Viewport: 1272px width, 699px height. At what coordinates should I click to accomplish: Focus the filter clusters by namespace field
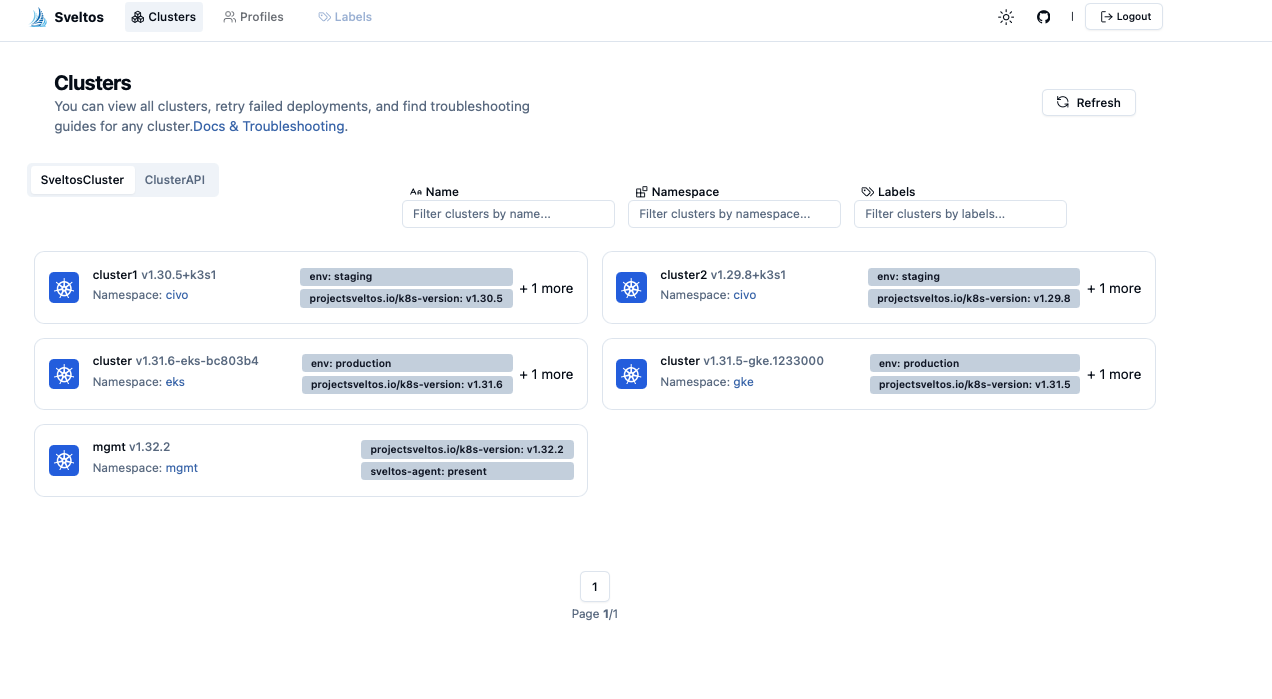734,214
